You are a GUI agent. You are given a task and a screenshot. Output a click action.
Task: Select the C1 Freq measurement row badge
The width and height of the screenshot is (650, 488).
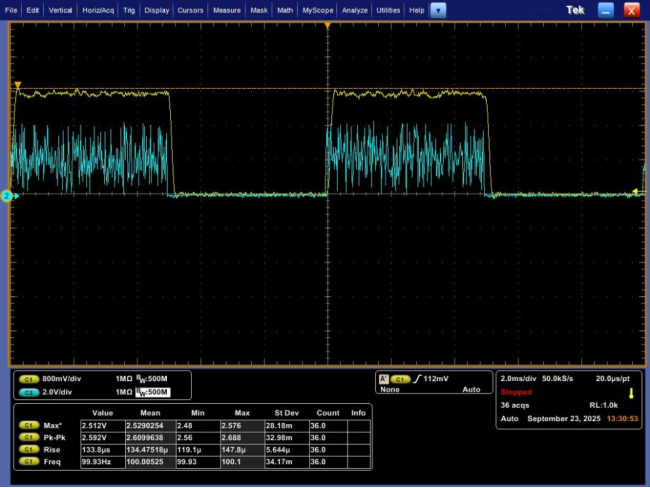click(29, 462)
